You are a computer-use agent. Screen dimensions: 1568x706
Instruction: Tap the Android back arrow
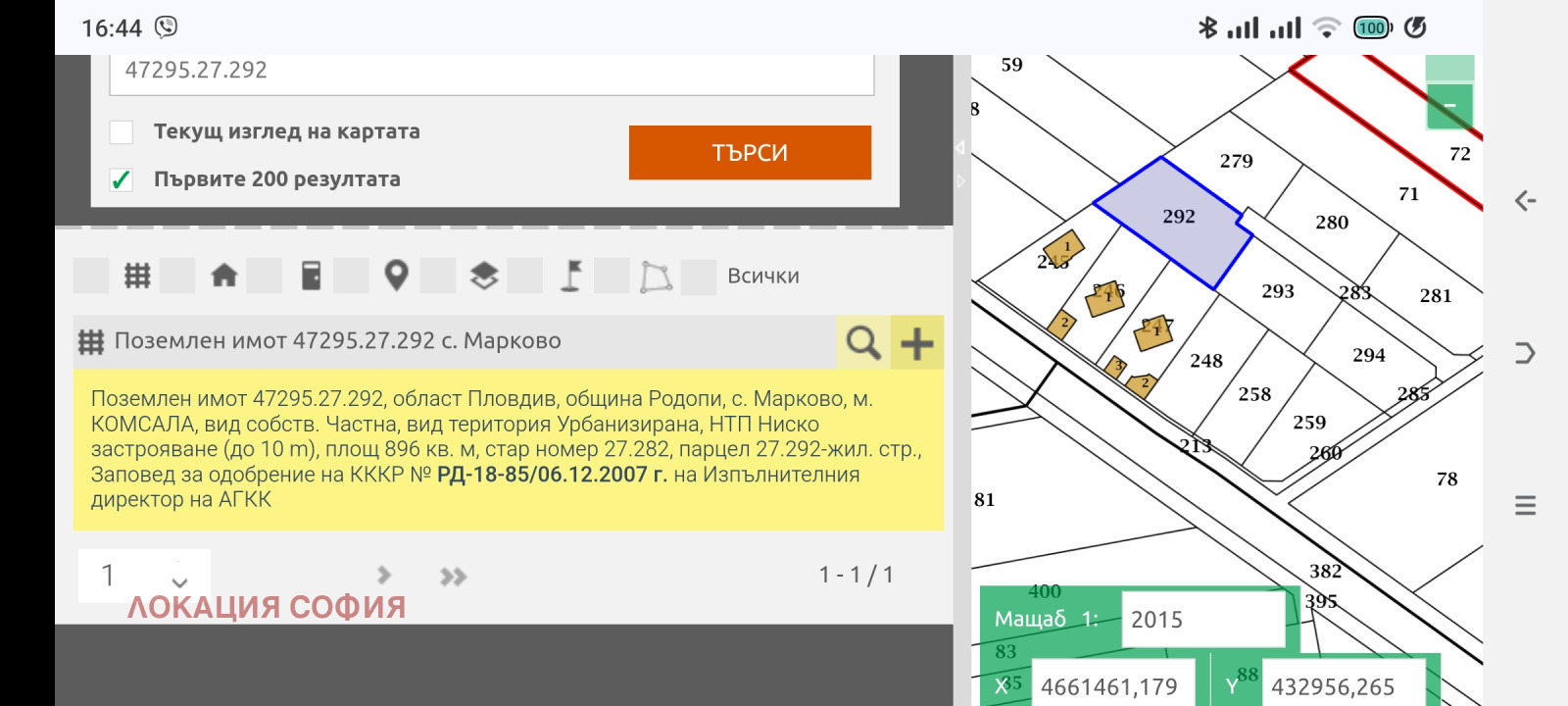pos(1525,201)
